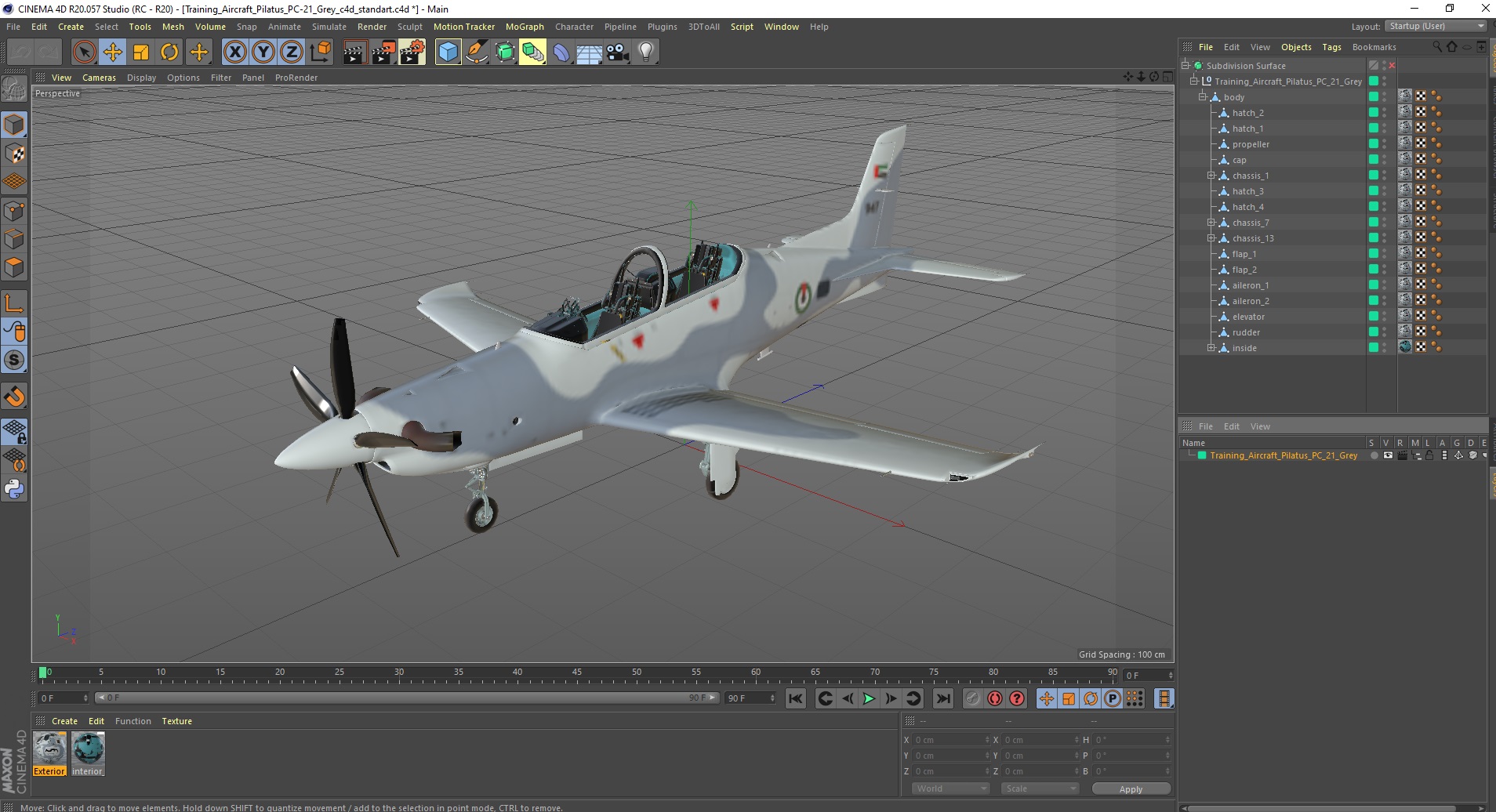Viewport: 1496px width, 812px height.
Task: Activate the Rotate tool in the toolbar
Action: pyautogui.click(x=169, y=53)
